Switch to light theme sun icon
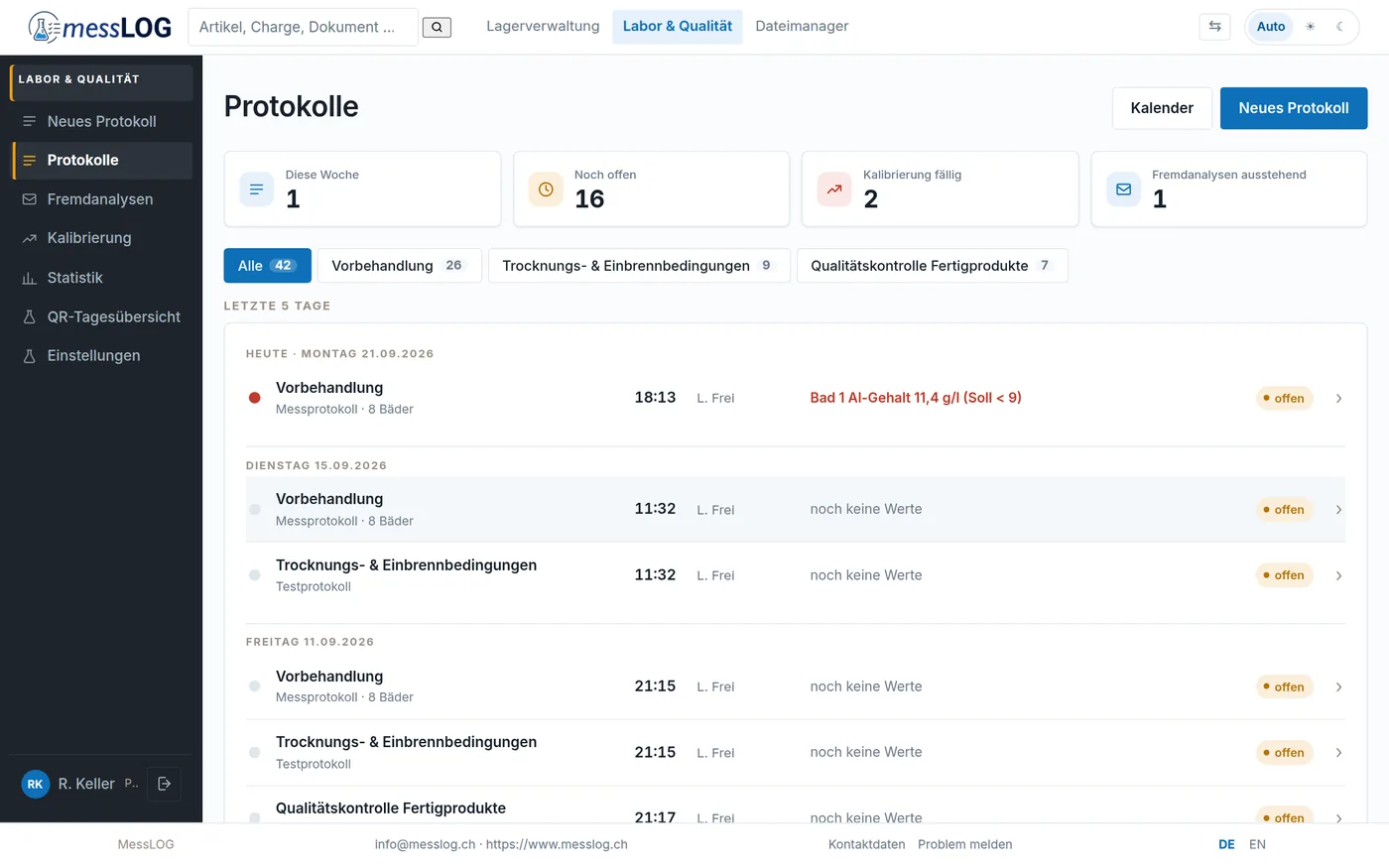 pos(1311,27)
